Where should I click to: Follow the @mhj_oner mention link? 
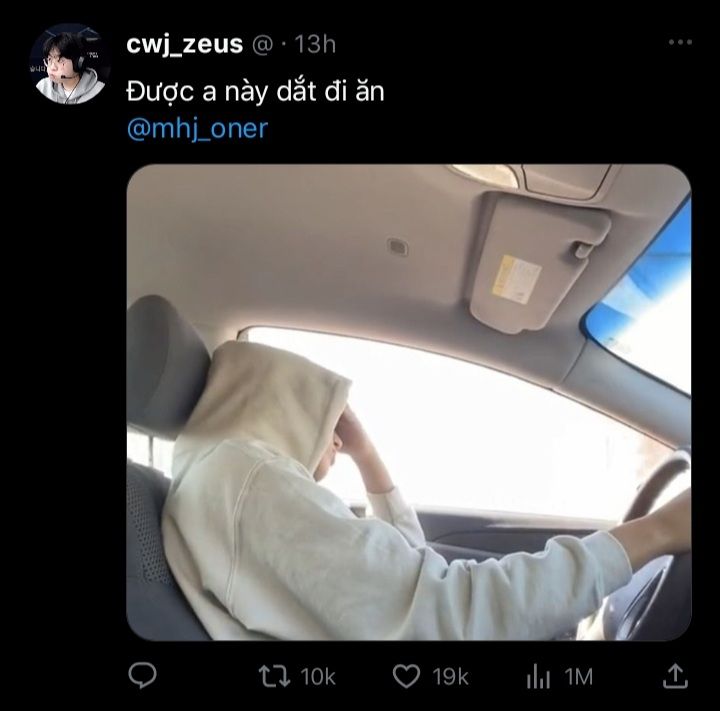(x=197, y=129)
